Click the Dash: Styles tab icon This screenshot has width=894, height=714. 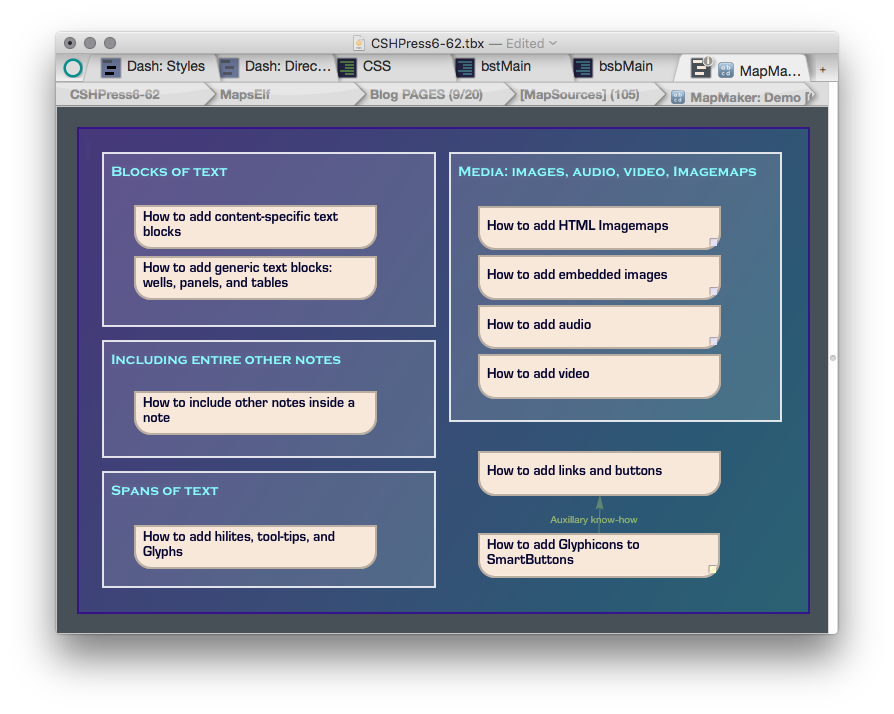(111, 67)
